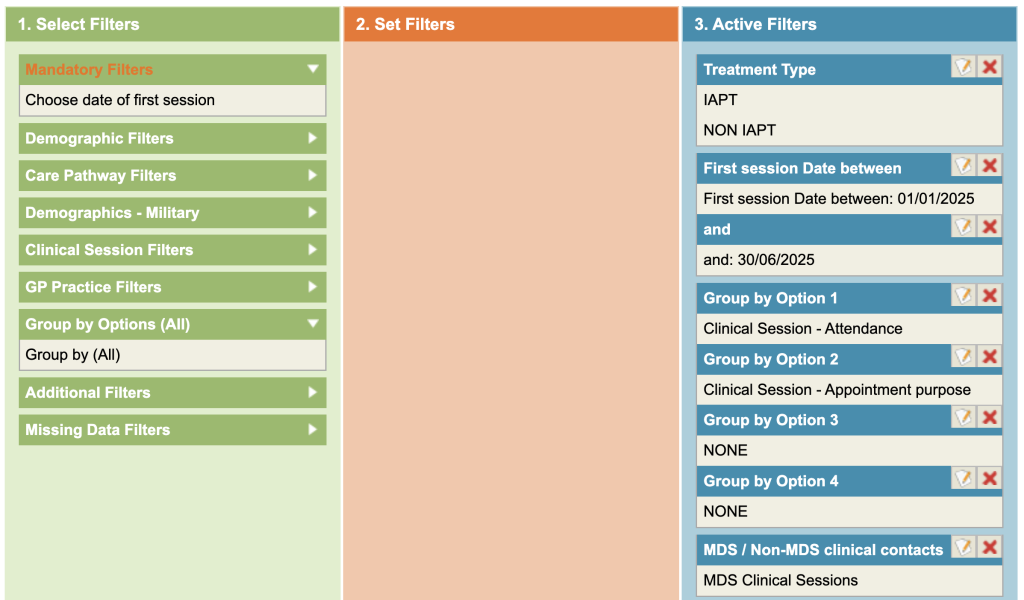Viewport: 1024px width, 600px height.
Task: Collapse Group by Options (All)
Action: pos(313,324)
